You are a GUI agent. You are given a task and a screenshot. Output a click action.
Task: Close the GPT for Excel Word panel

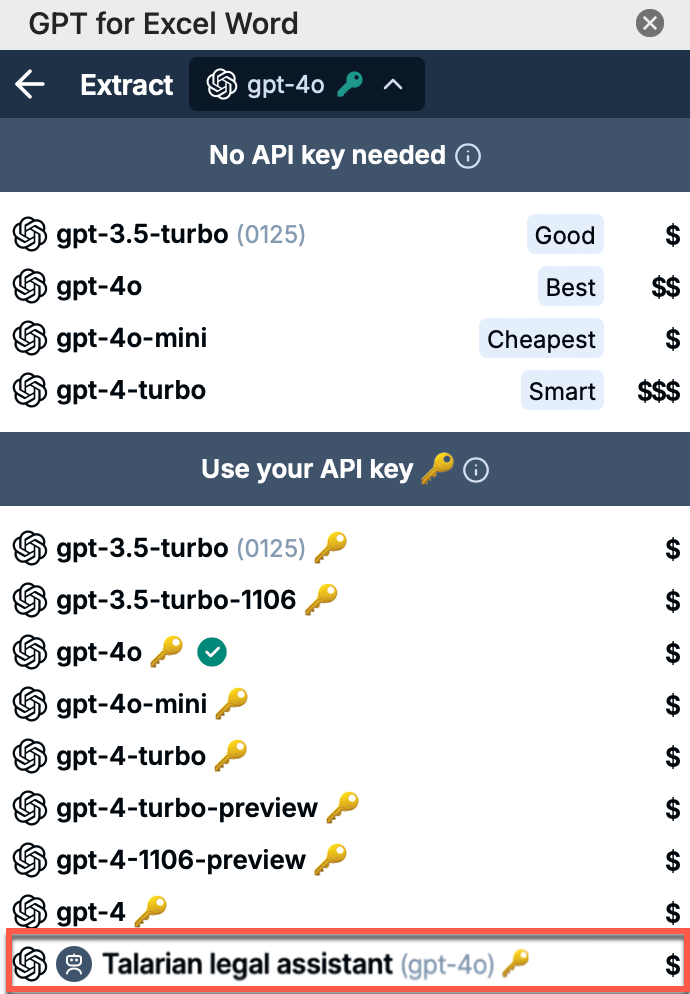[x=650, y=24]
